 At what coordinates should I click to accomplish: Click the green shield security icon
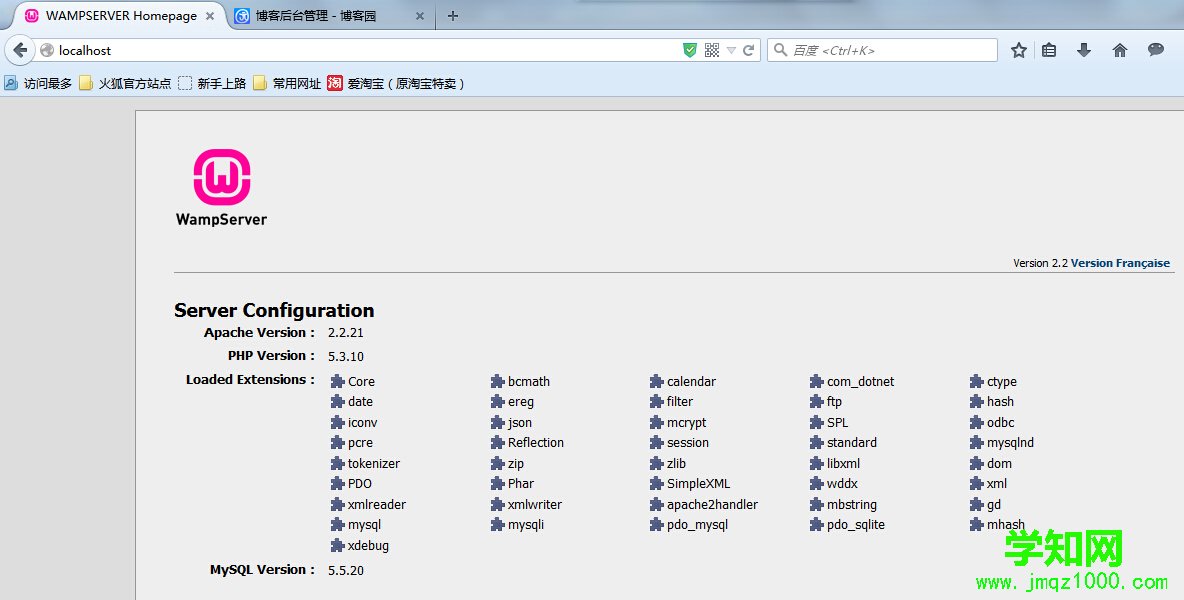pyautogui.click(x=689, y=50)
